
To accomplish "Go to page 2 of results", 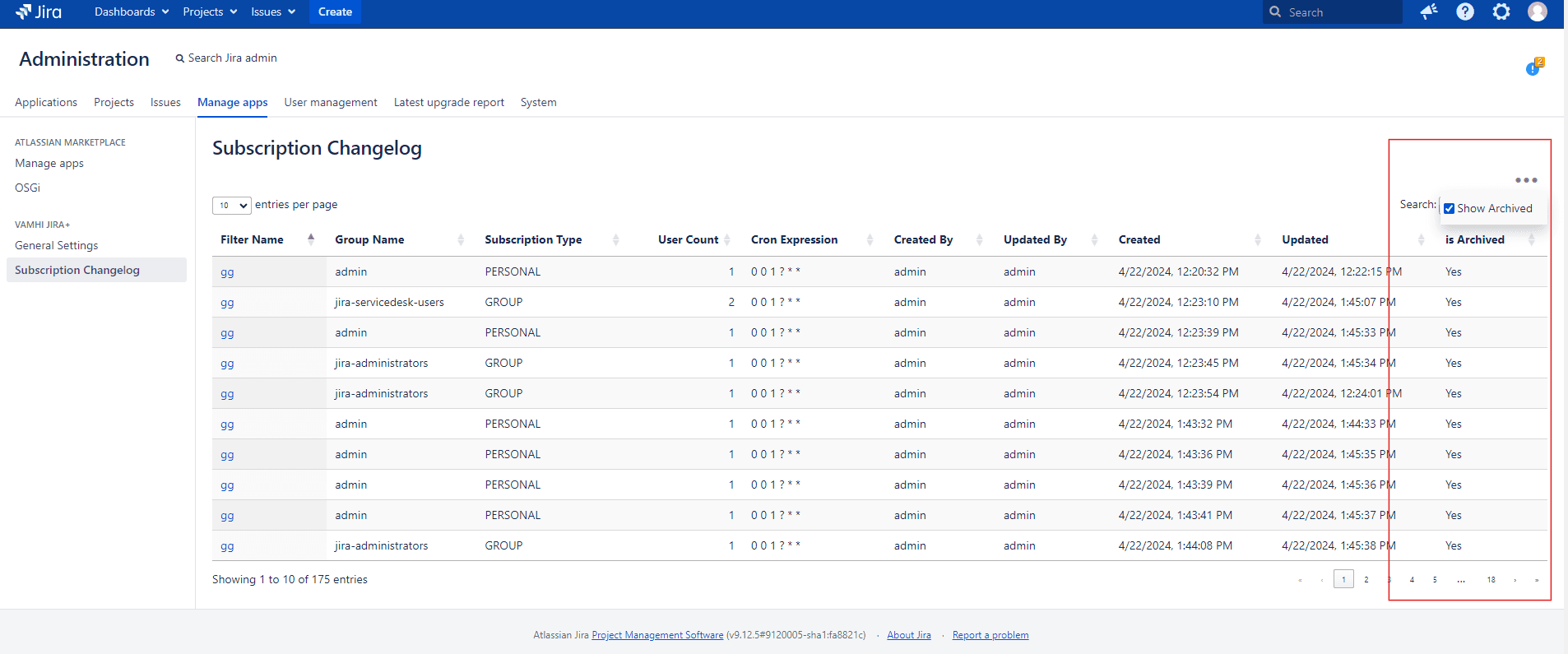I will click(1366, 580).
